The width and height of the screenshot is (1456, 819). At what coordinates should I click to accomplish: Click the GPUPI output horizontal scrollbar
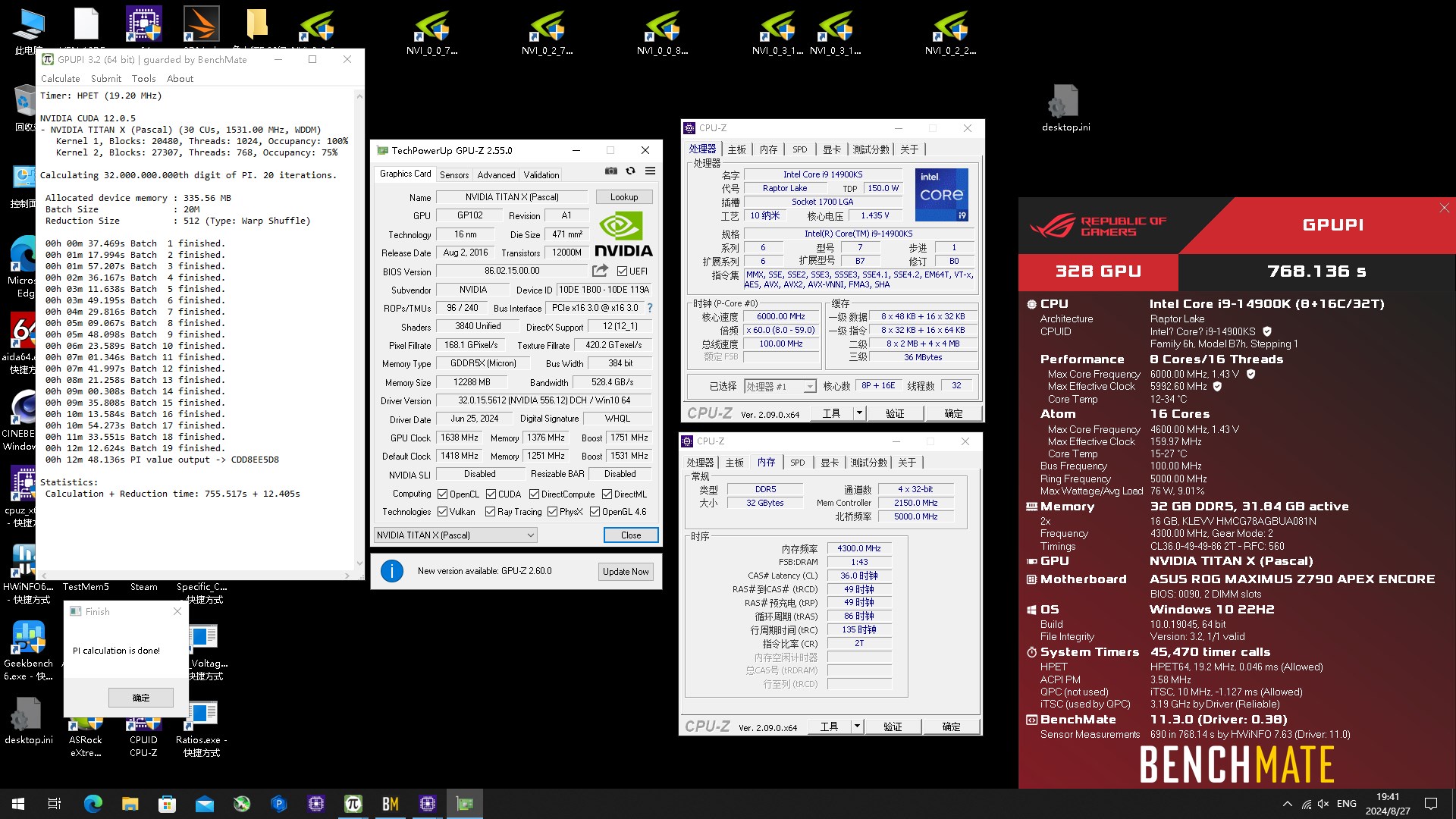pos(196,576)
